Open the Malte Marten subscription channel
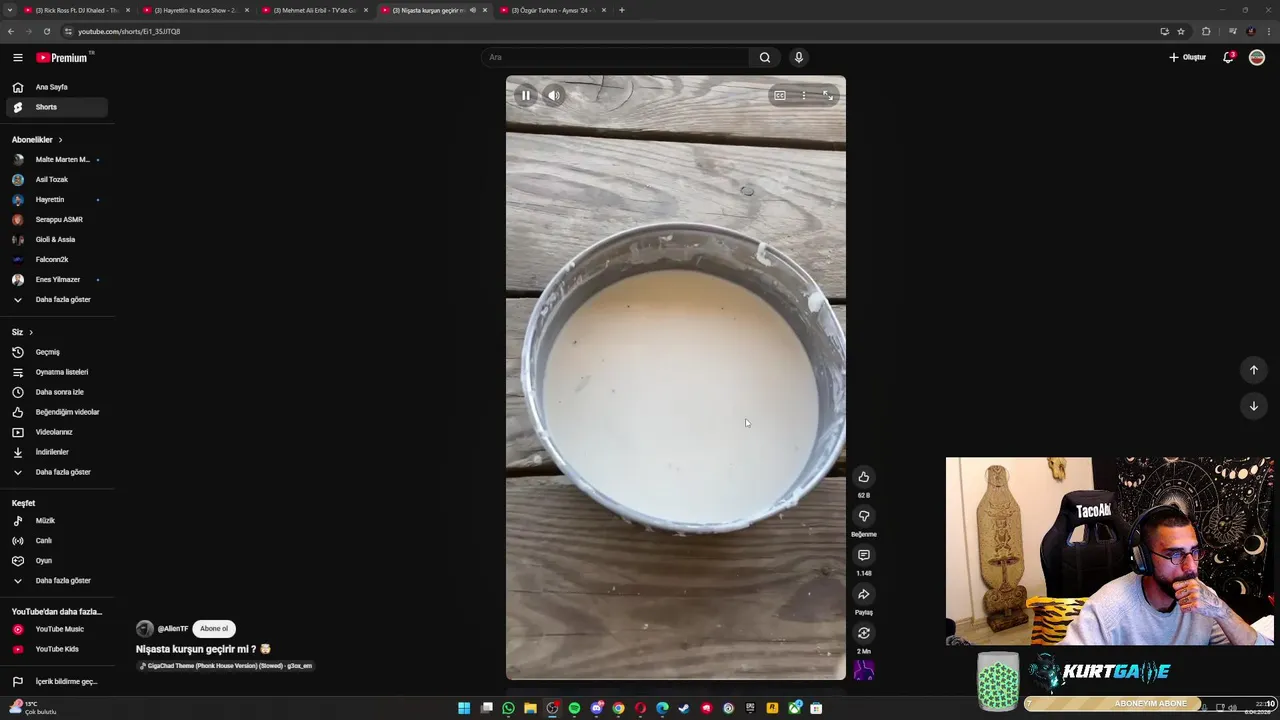Screen dimensions: 1280x720 click(57, 160)
